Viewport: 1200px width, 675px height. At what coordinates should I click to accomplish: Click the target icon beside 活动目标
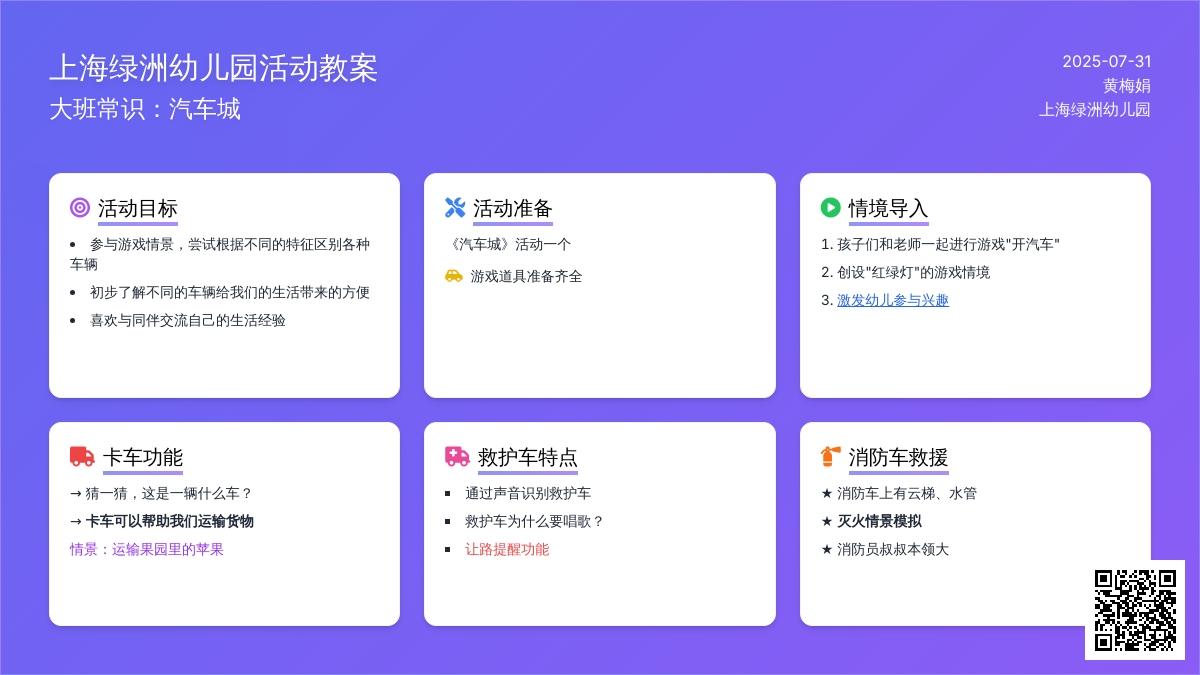[x=80, y=208]
